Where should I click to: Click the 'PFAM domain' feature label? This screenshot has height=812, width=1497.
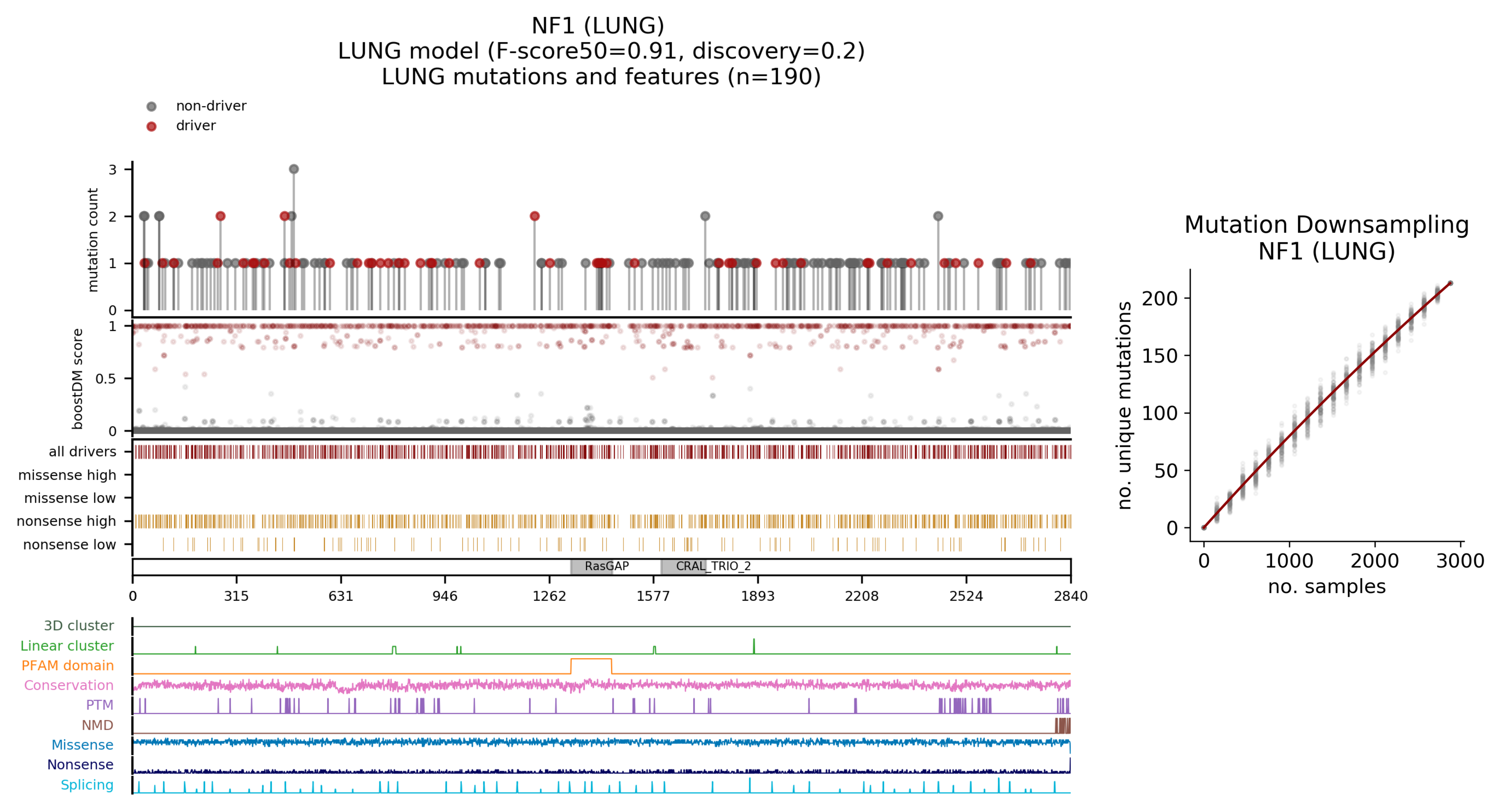[x=68, y=666]
